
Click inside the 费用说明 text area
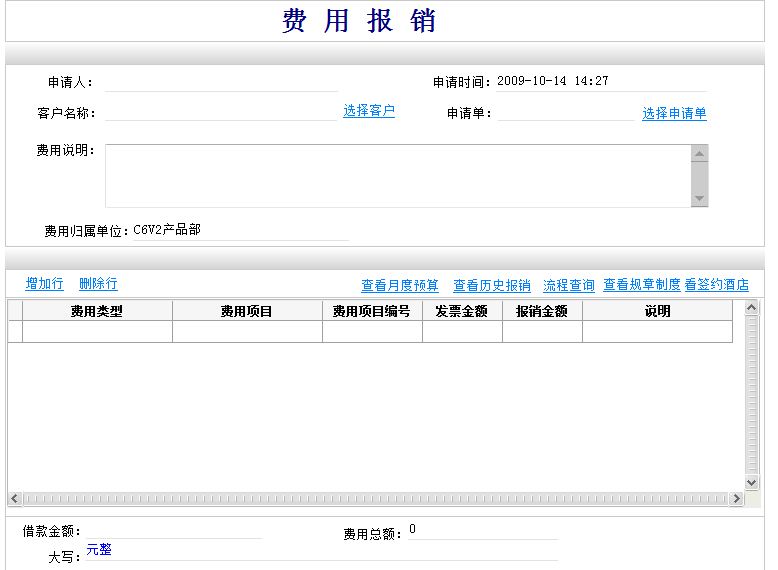click(397, 175)
